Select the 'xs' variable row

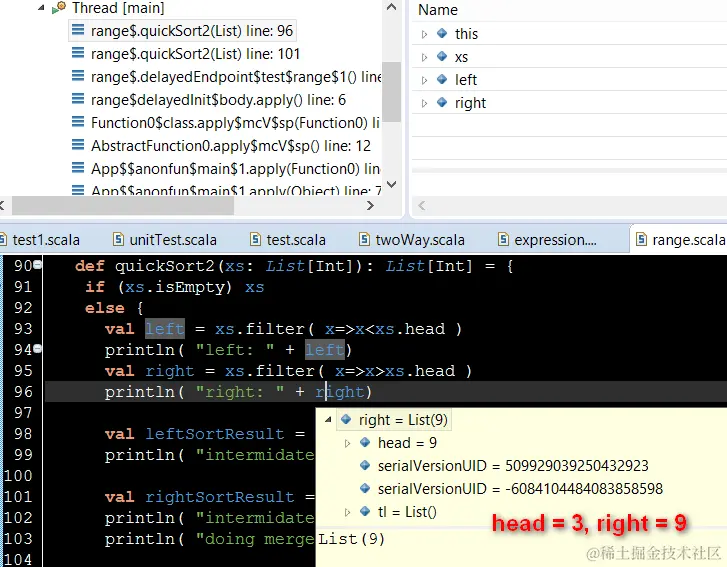click(x=569, y=57)
